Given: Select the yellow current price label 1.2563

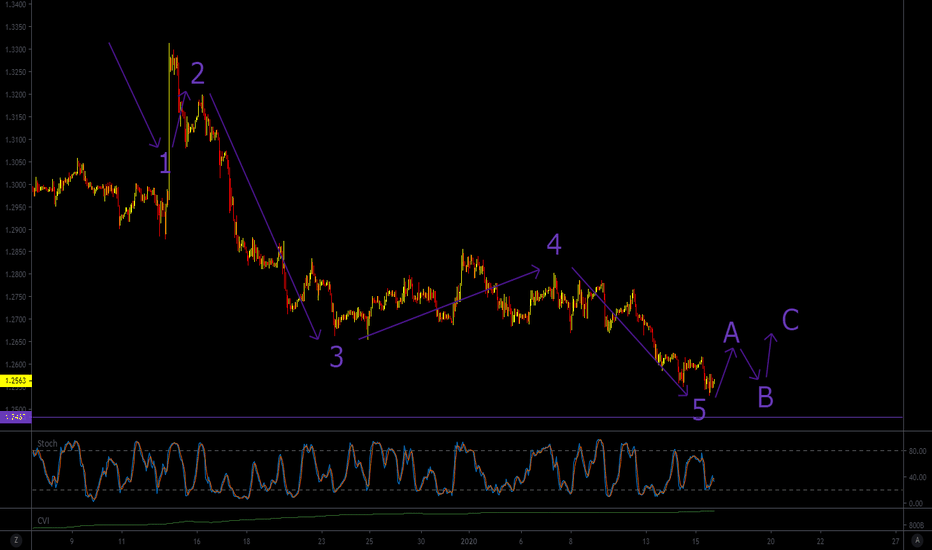Looking at the screenshot, I should 16,381.
